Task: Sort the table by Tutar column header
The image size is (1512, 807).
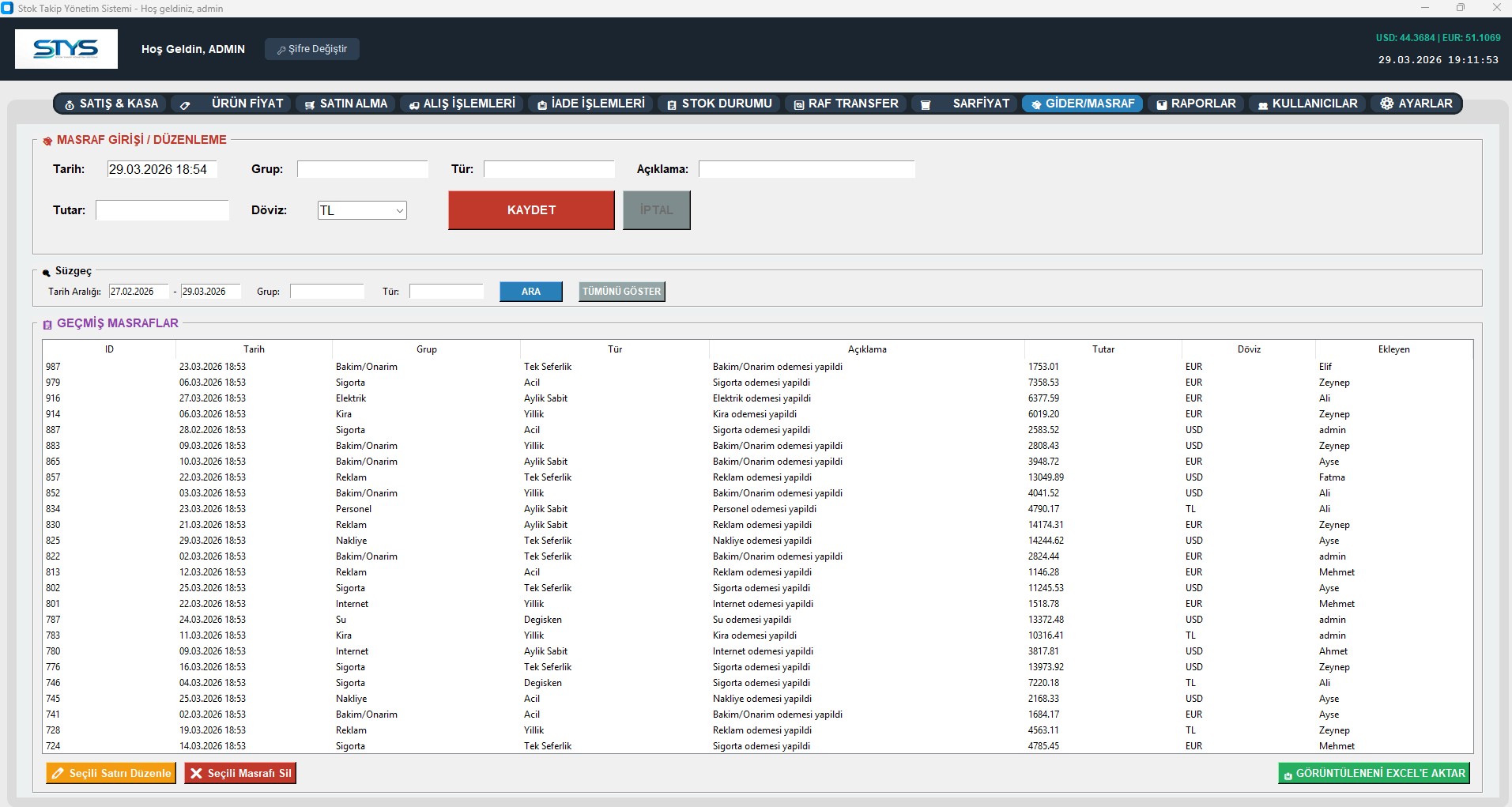Action: [1103, 349]
